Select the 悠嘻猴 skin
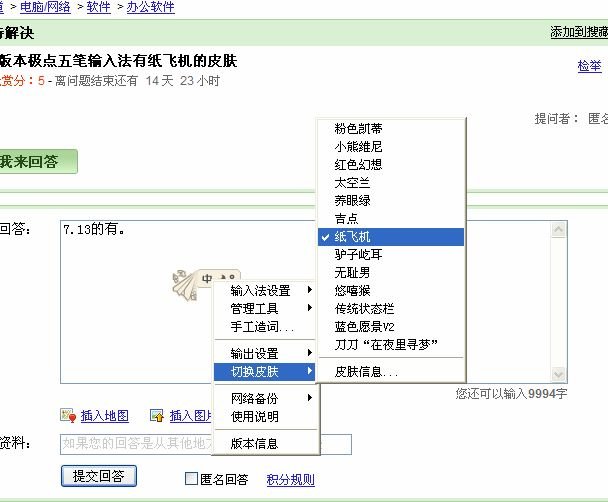This screenshot has height=502, width=608. tap(391, 291)
